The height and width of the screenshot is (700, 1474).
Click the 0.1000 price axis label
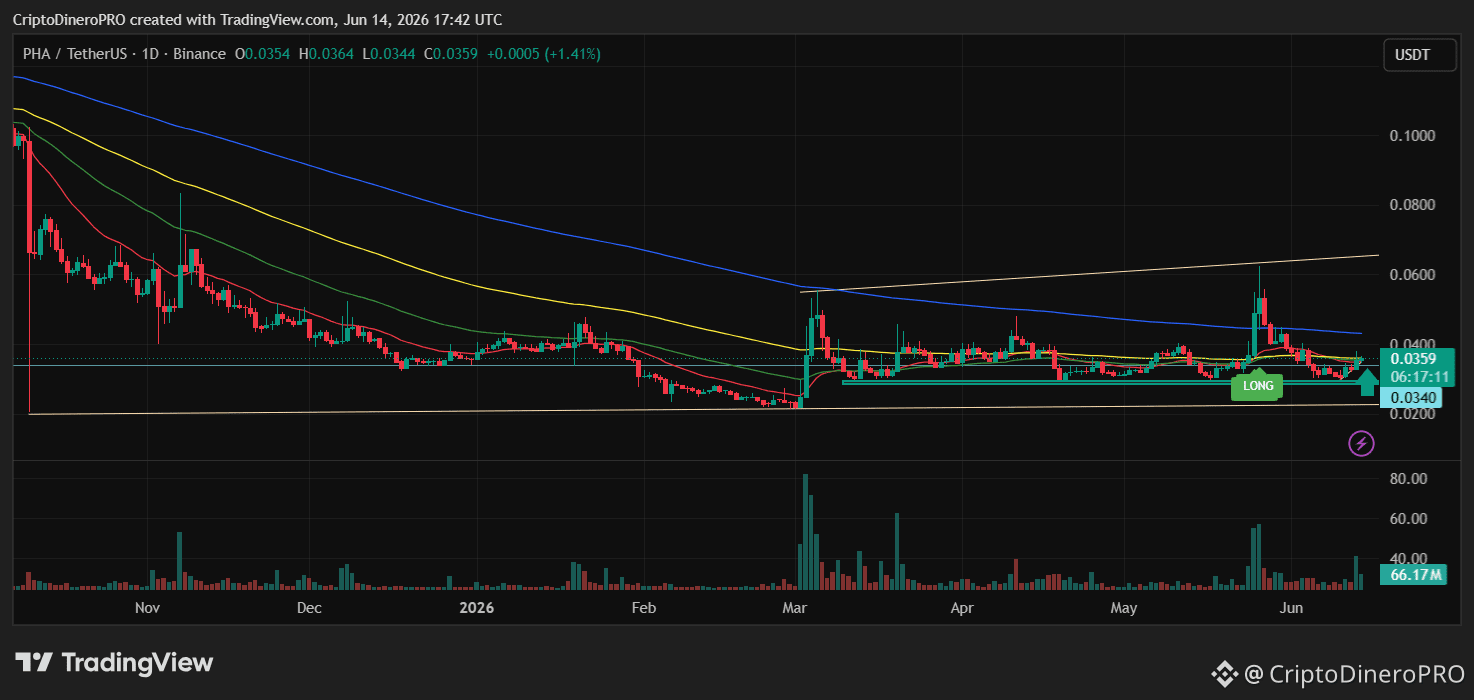1414,135
